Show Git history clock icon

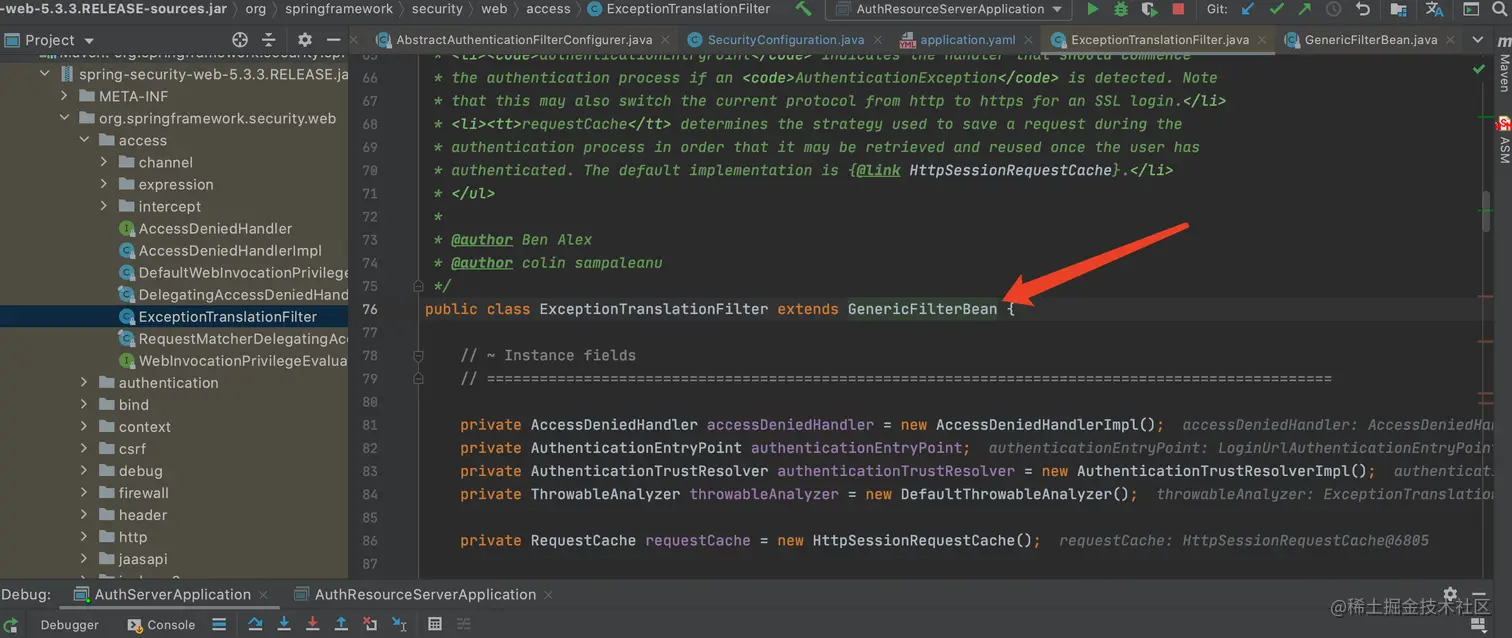[1333, 9]
